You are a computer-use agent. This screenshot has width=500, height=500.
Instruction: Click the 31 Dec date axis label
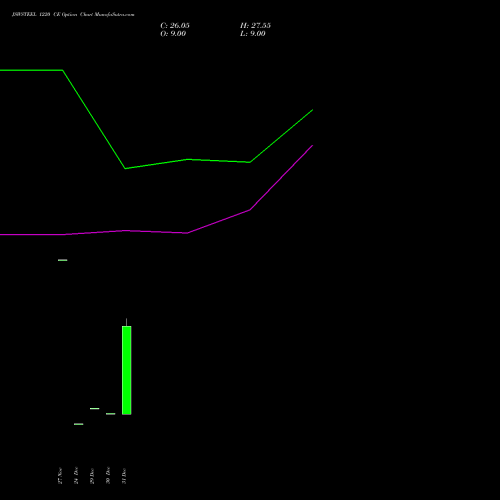(124, 476)
